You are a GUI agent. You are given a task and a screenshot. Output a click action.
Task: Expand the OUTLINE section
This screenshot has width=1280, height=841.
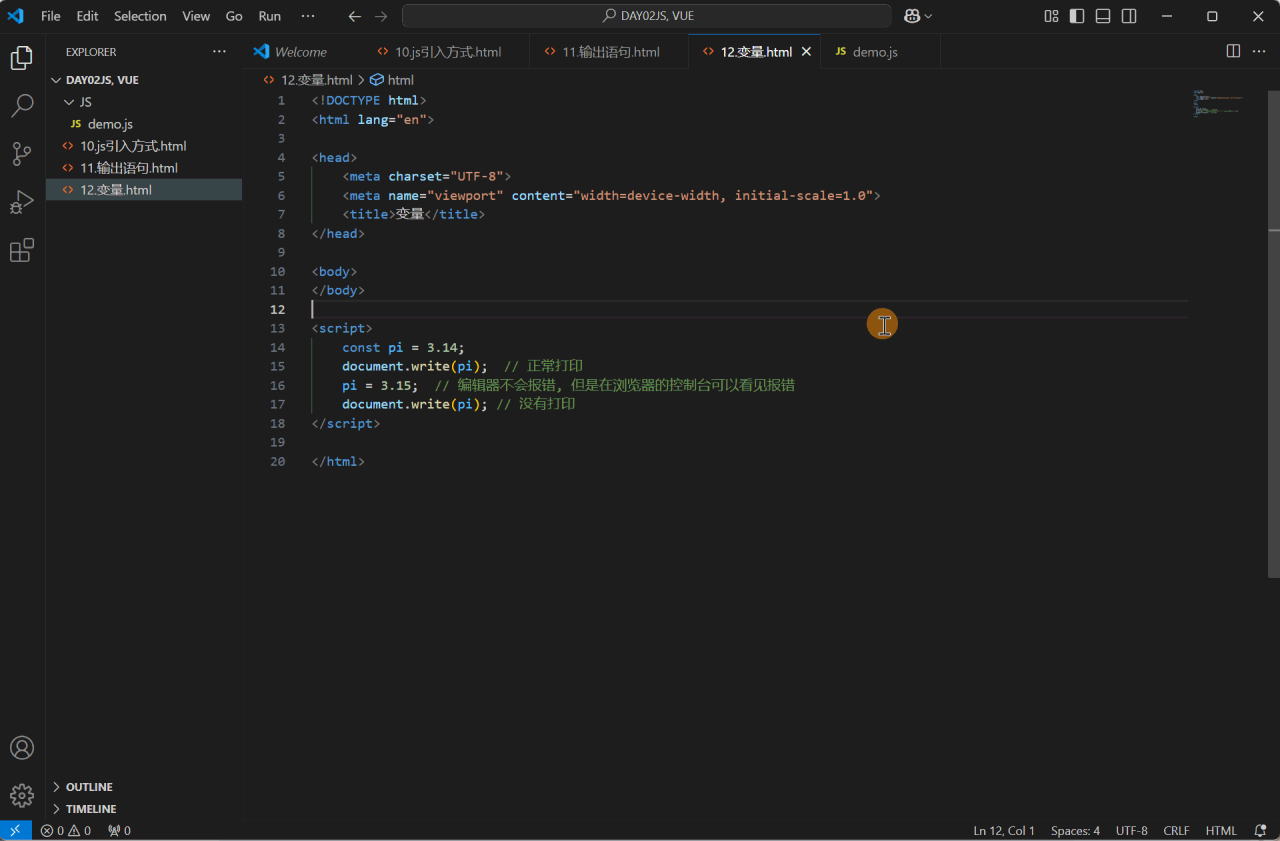pyautogui.click(x=89, y=787)
